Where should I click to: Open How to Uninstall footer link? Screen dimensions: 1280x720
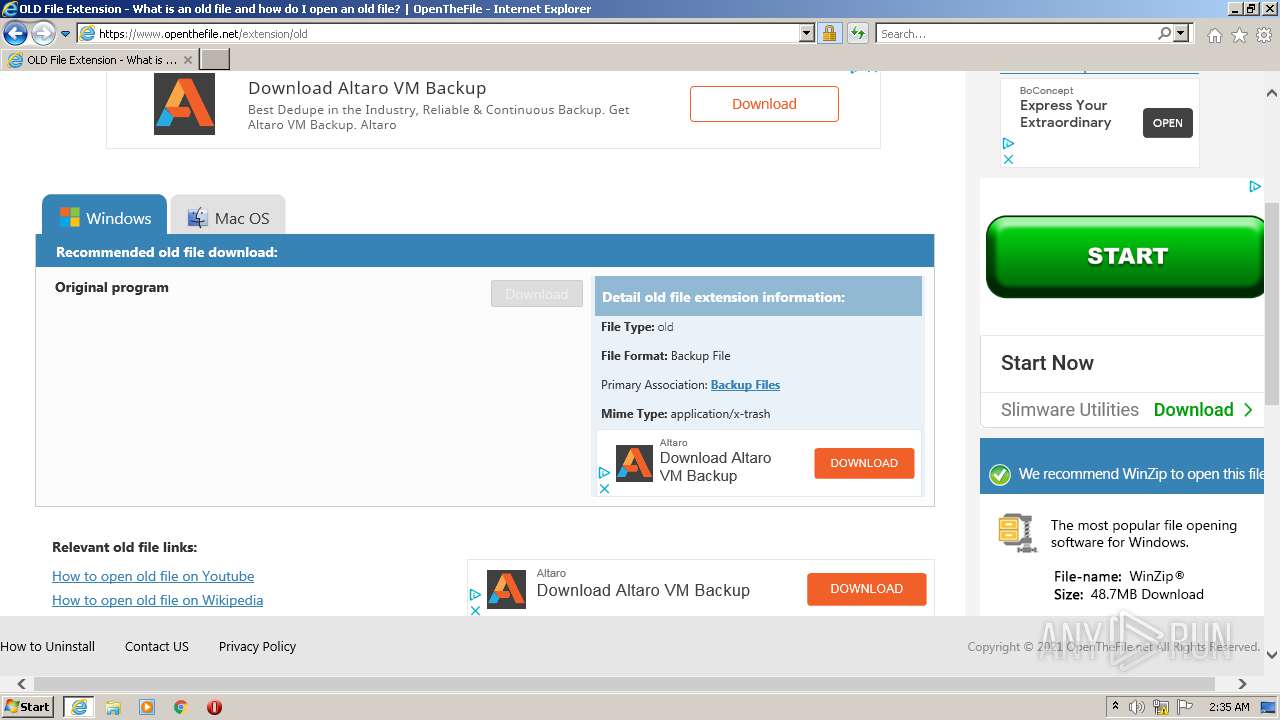48,646
